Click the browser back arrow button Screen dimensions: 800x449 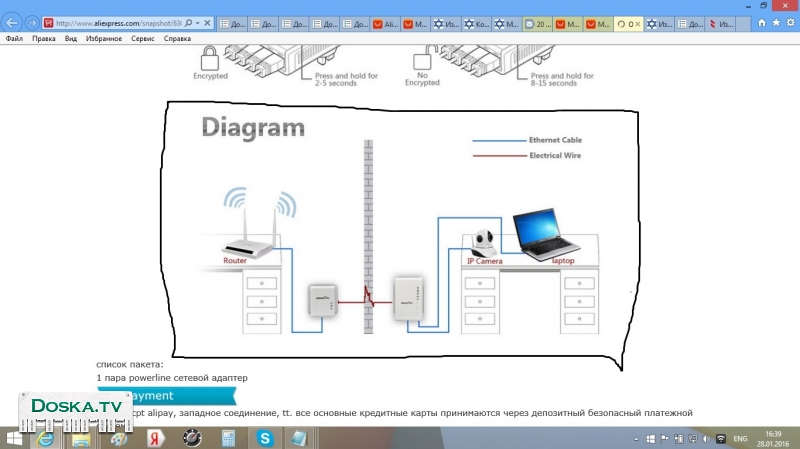click(x=12, y=22)
